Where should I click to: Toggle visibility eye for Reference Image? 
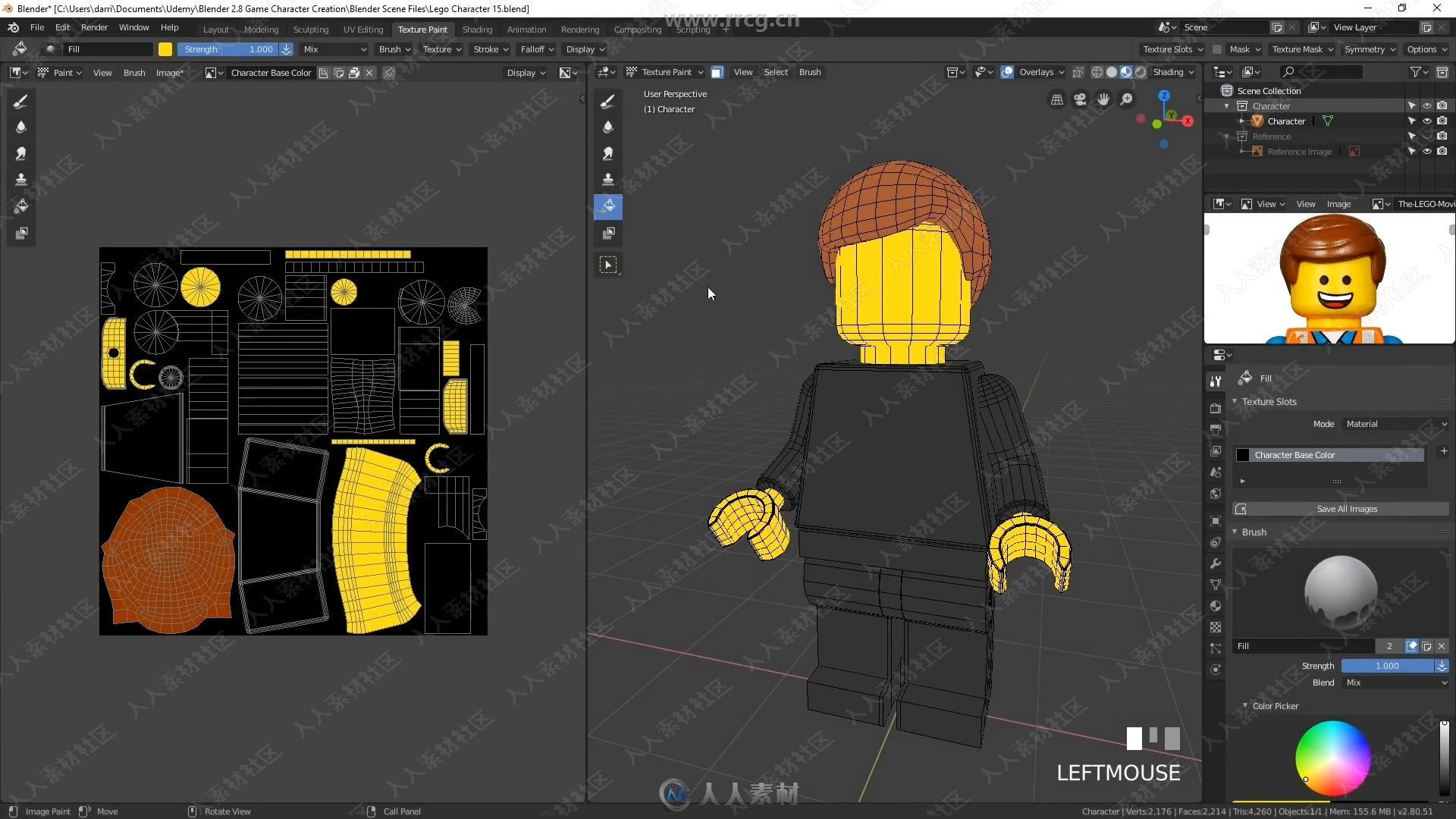click(x=1426, y=152)
